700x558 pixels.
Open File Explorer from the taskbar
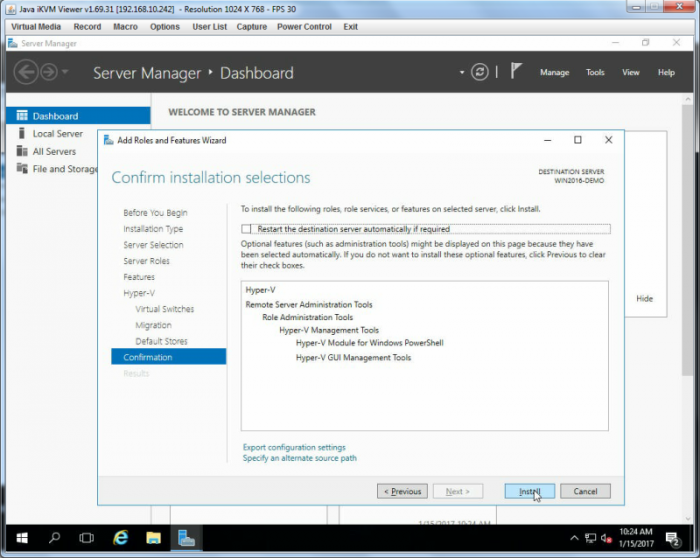pyautogui.click(x=153, y=538)
